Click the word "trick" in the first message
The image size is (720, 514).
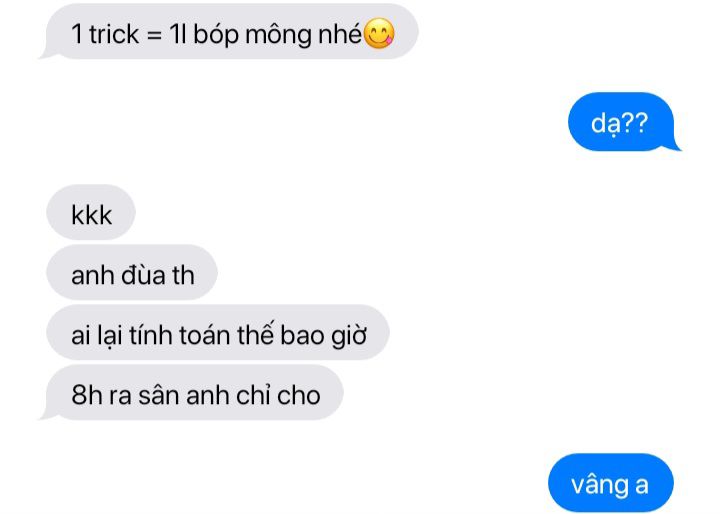tap(114, 34)
